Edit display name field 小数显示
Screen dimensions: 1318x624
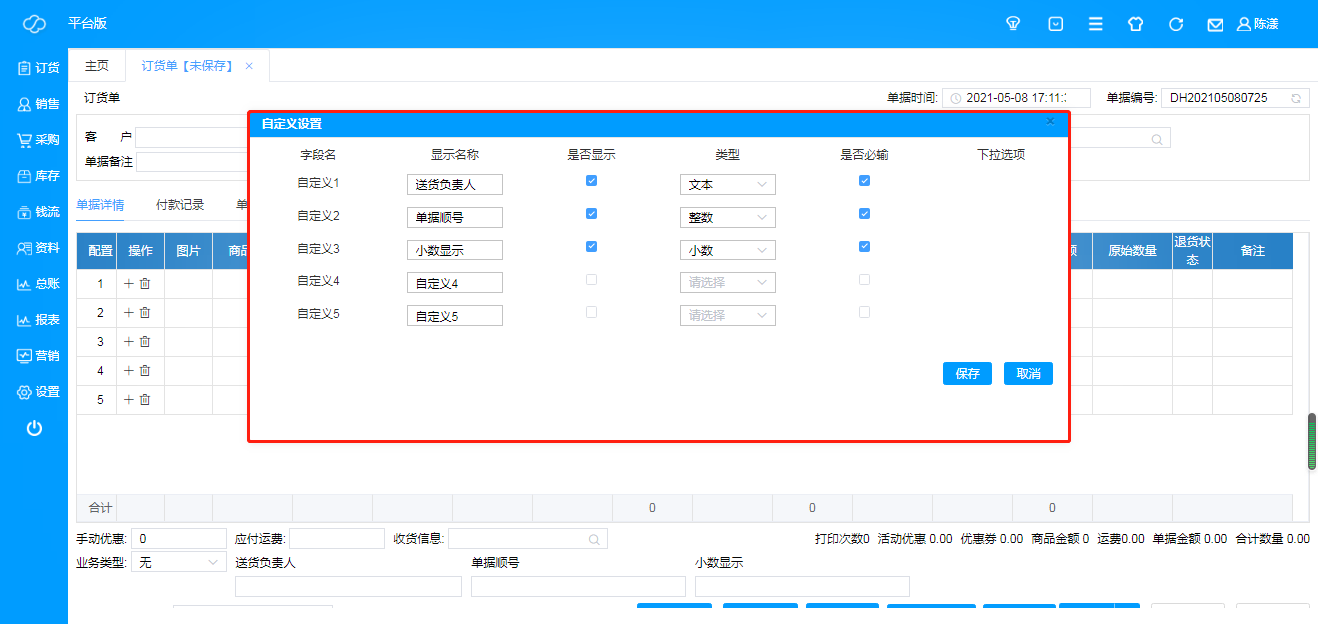(455, 251)
